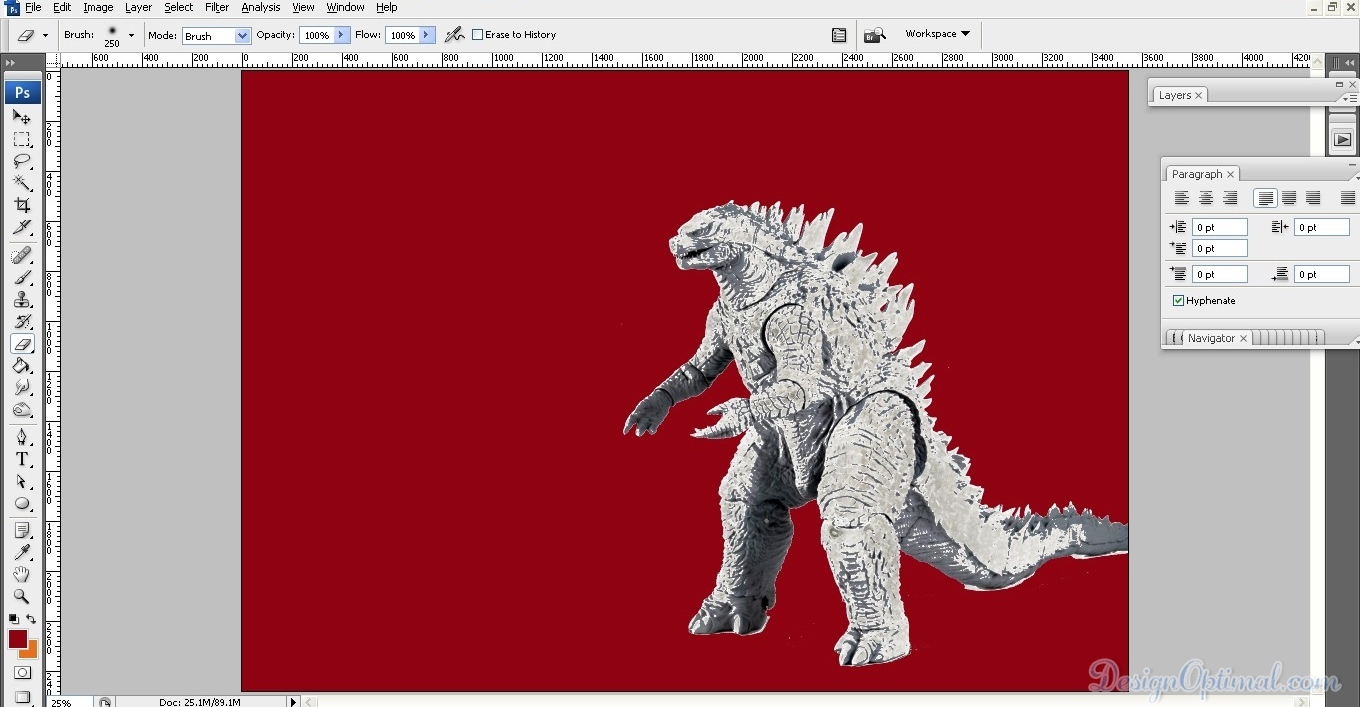Viewport: 1360px width, 707px height.
Task: Click the foreground color swatch
Action: click(18, 639)
